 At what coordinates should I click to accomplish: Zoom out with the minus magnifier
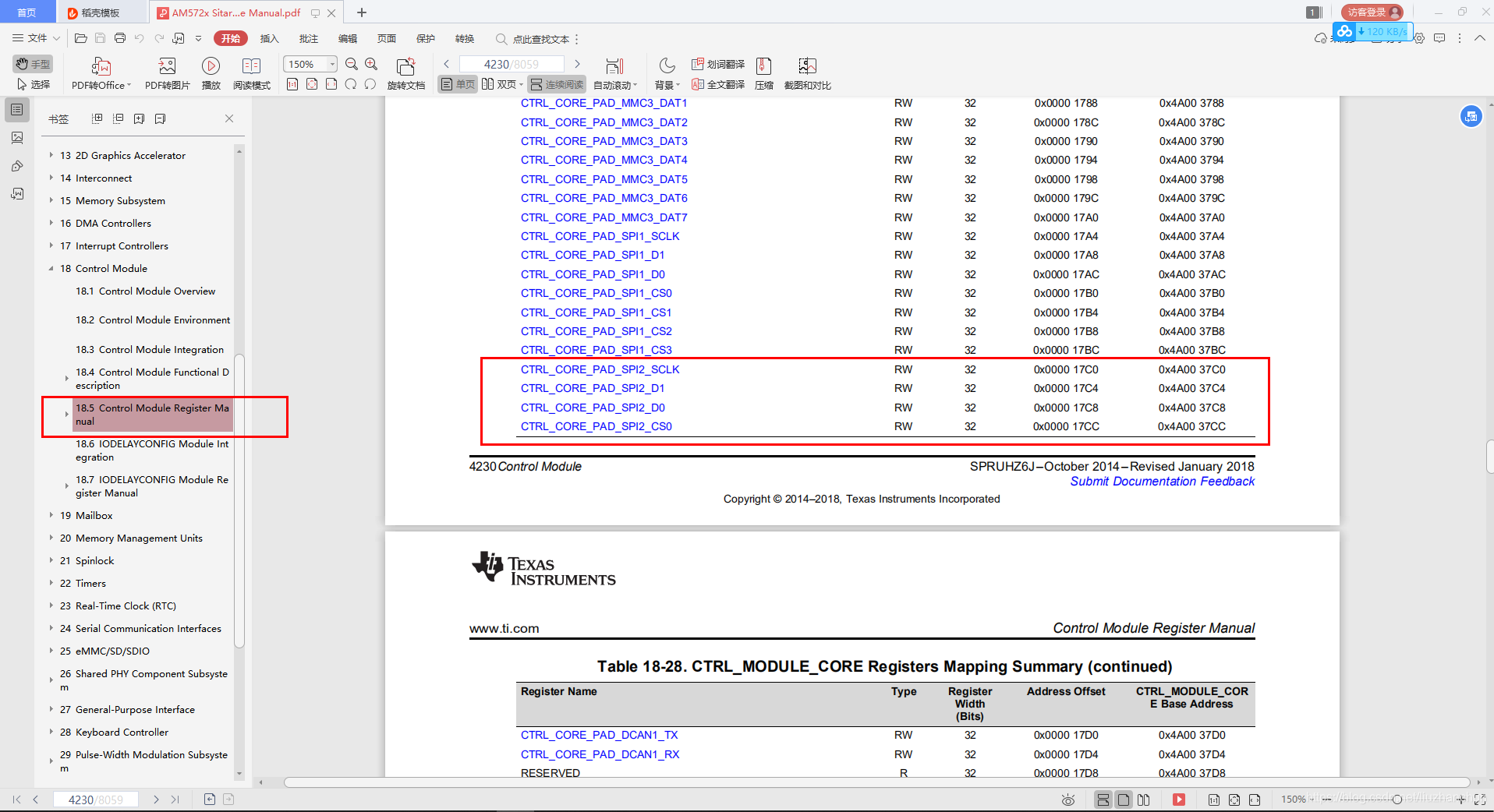(352, 64)
